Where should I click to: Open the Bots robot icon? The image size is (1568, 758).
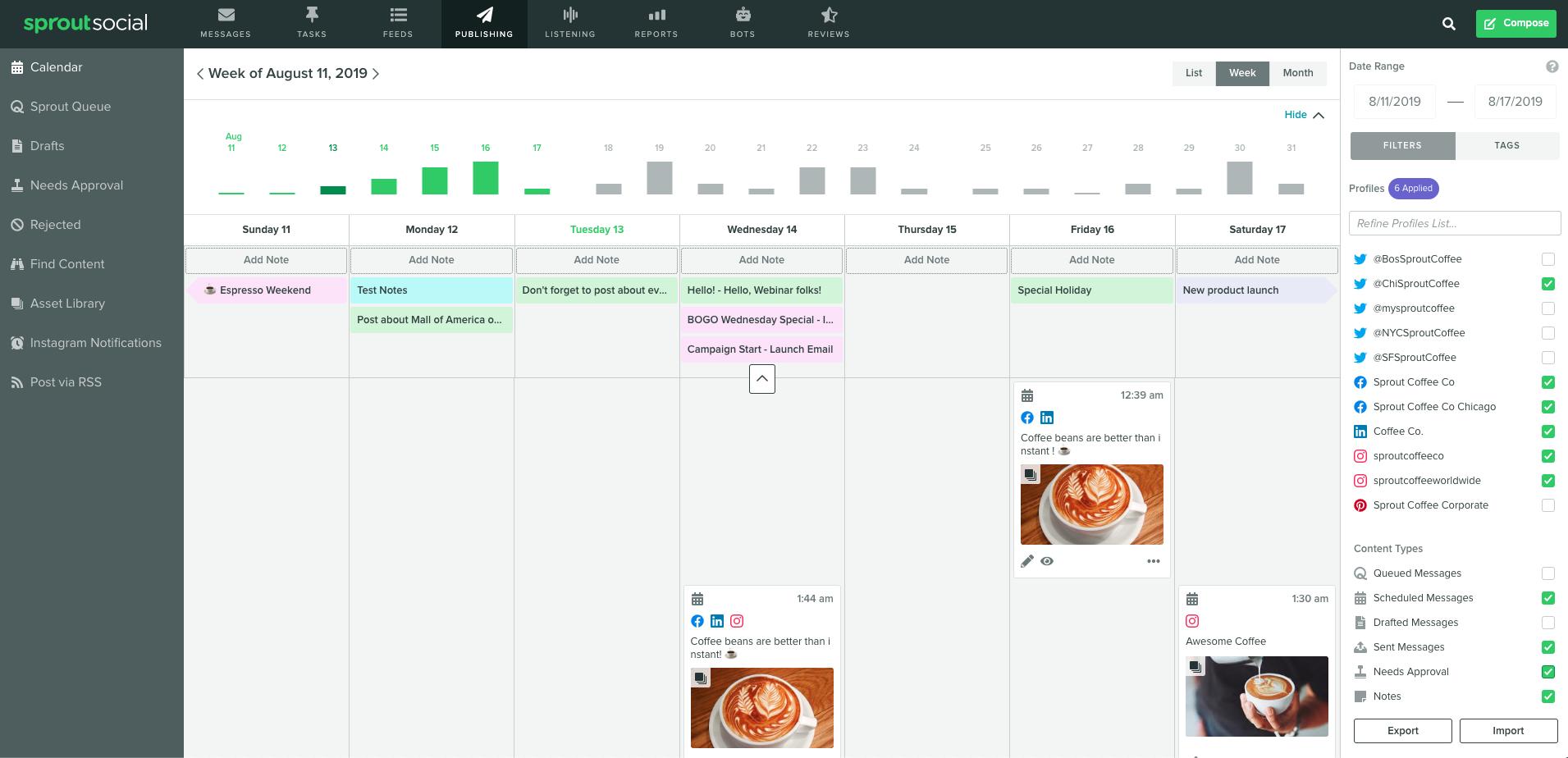point(743,14)
